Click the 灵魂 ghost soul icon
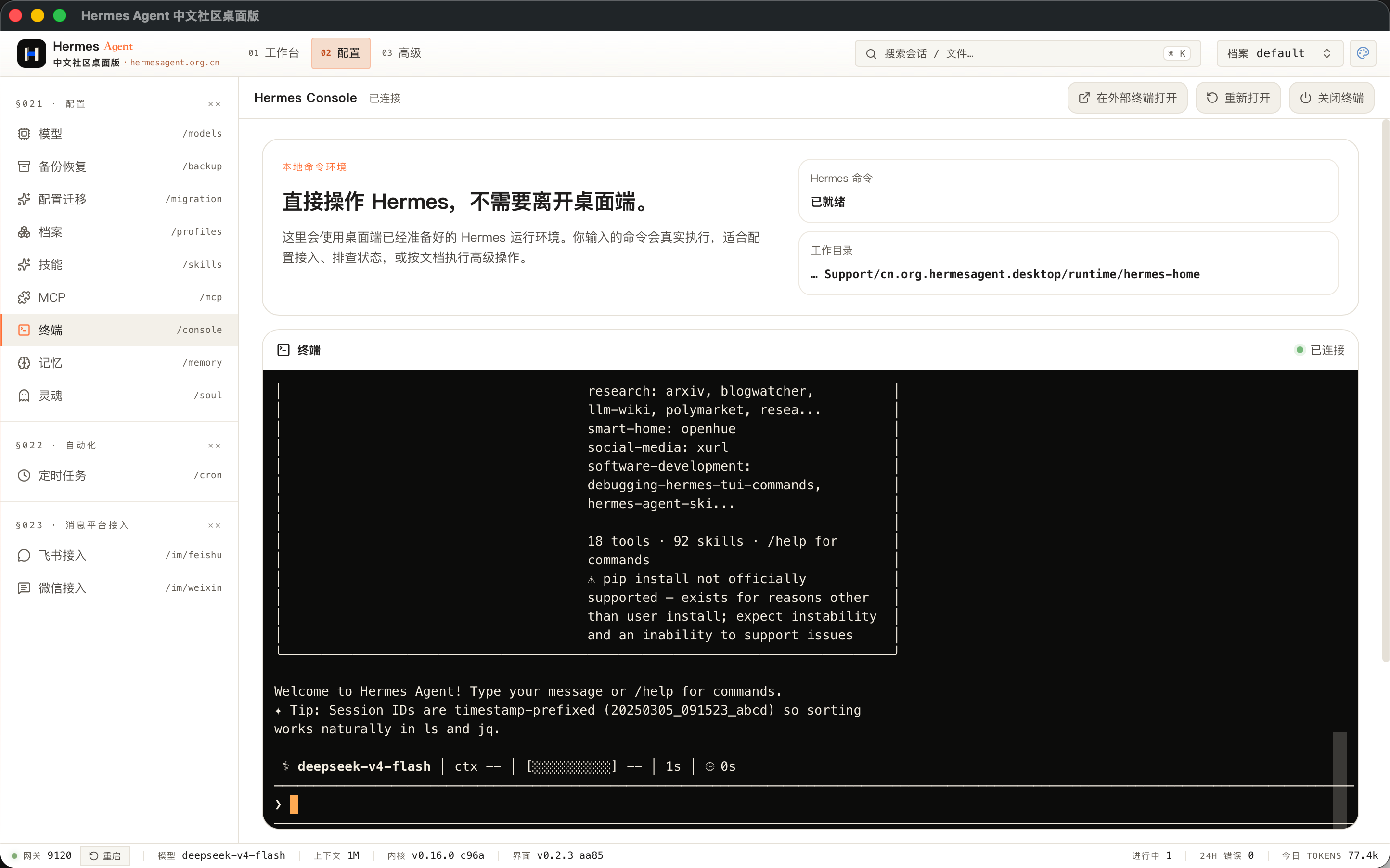Viewport: 1390px width, 868px height. point(24,396)
